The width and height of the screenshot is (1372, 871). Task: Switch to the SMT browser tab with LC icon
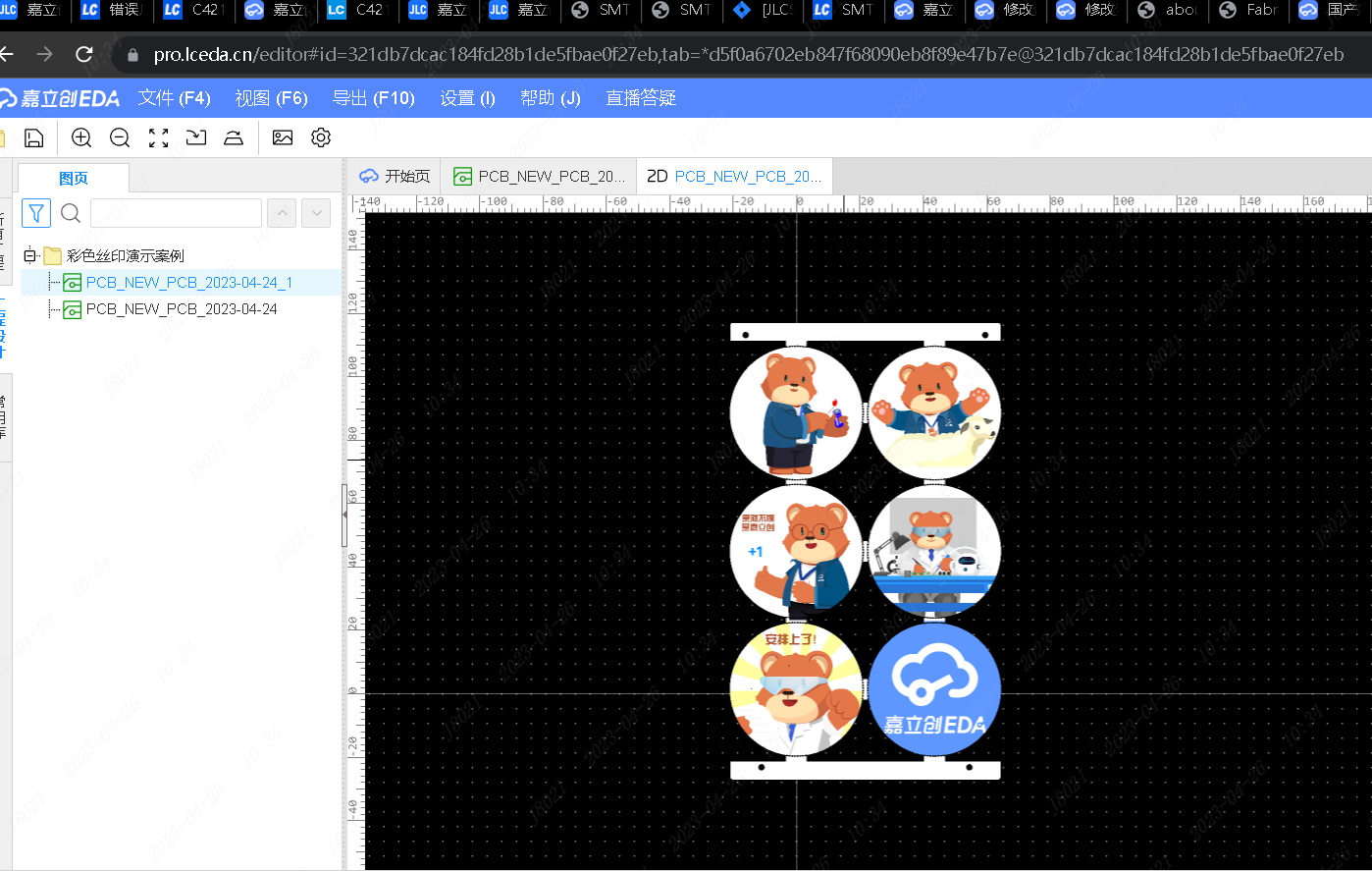pos(845,10)
